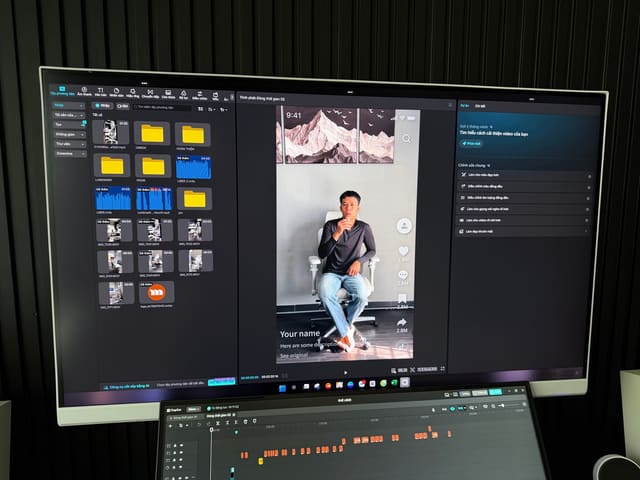
Task: Adjust the timeline zoom slider
Action: click(x=503, y=405)
